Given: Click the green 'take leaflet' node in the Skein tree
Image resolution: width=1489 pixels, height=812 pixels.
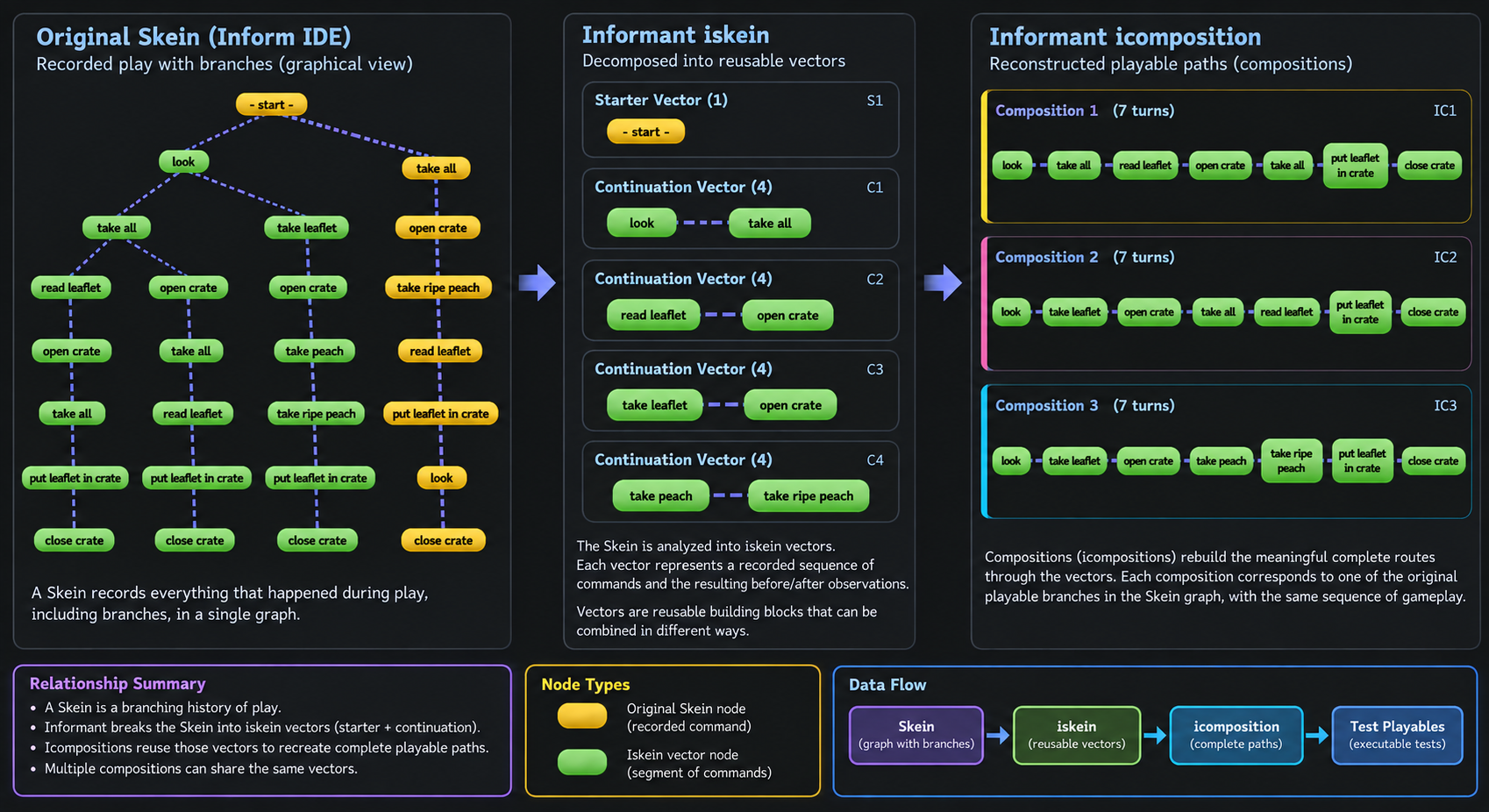Looking at the screenshot, I should [x=307, y=228].
